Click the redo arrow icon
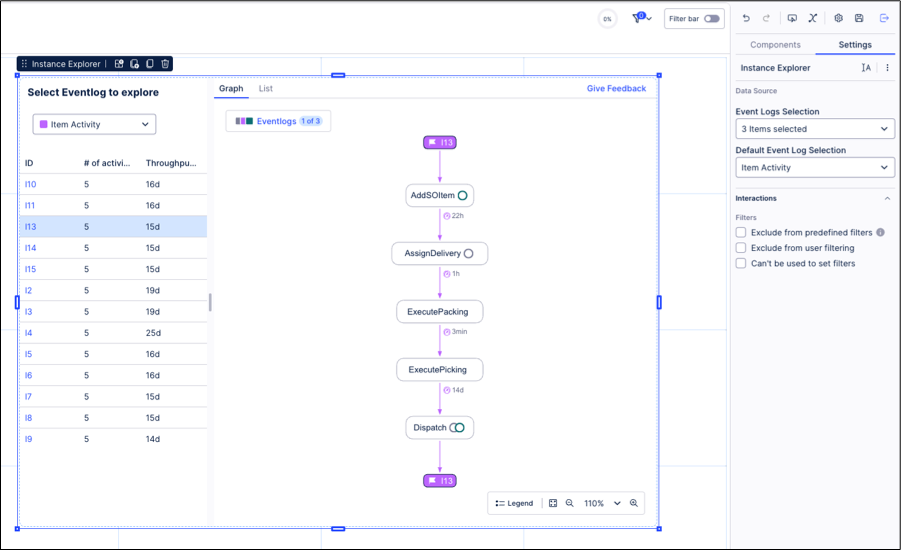Screen dimensions: 901x550 766,18
